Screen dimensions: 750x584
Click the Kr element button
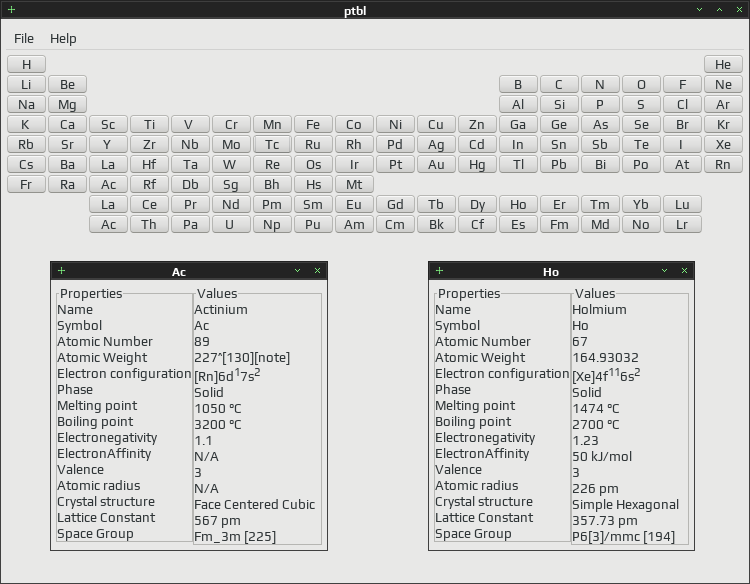pos(723,124)
